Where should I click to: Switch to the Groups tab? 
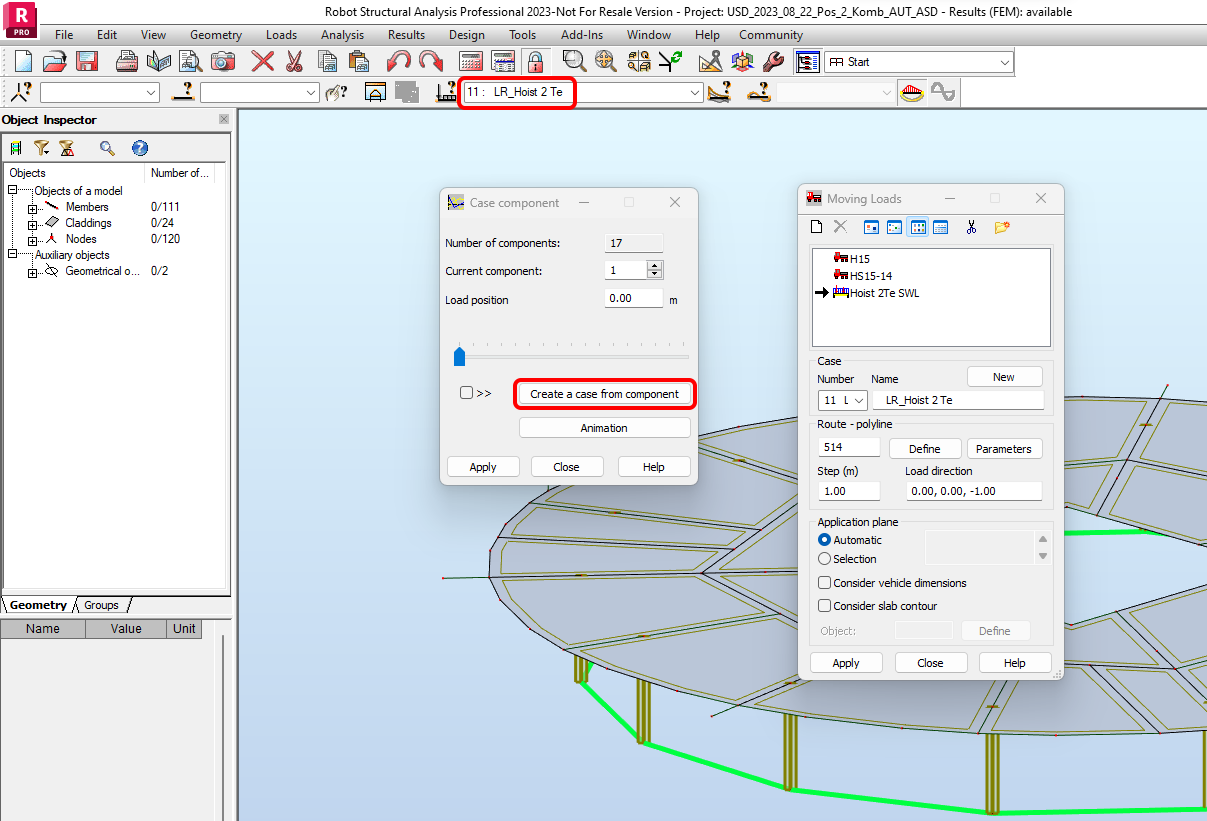tap(101, 605)
